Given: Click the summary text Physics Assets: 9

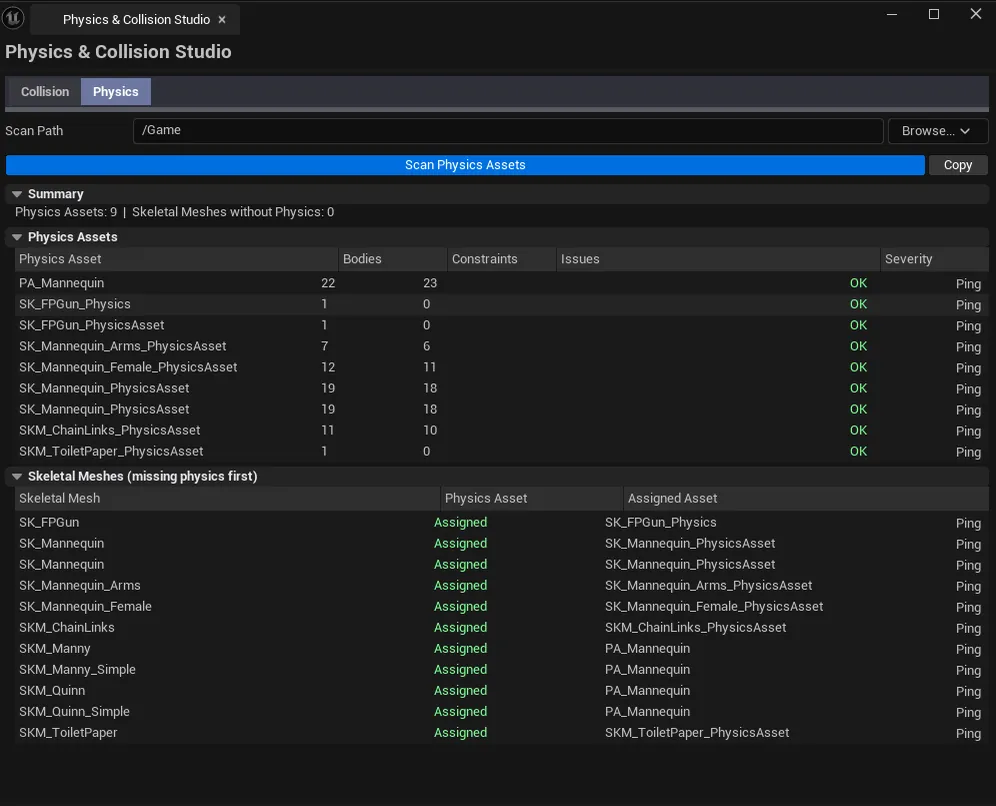Looking at the screenshot, I should (x=66, y=212).
